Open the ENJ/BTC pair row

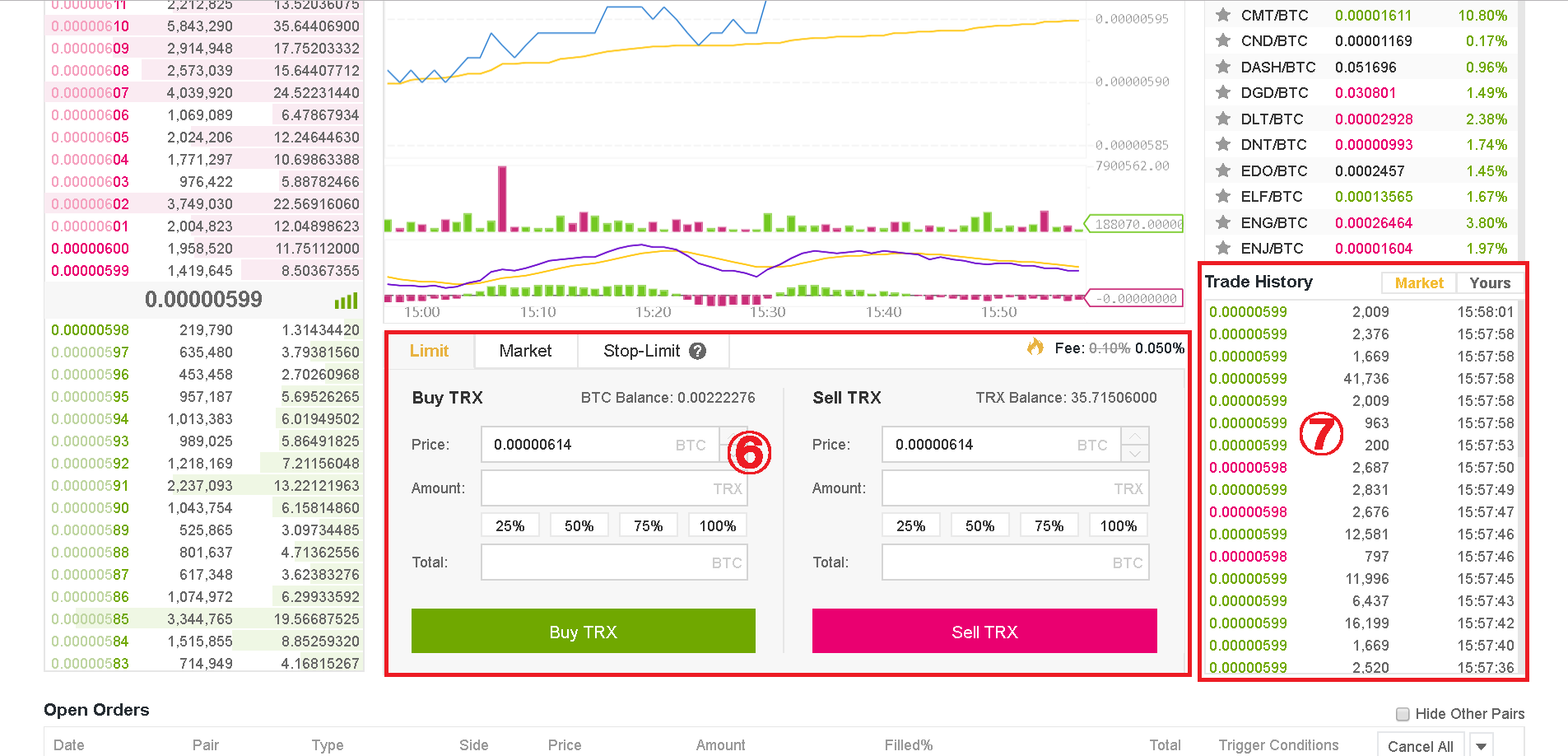coord(1362,249)
